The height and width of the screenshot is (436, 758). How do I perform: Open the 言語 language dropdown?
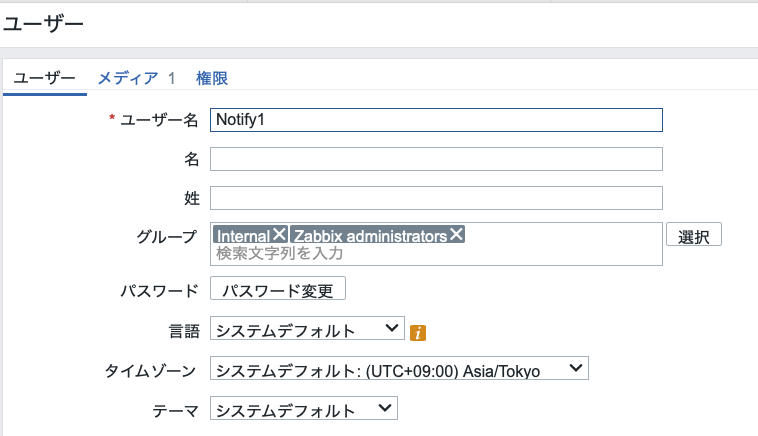click(307, 329)
